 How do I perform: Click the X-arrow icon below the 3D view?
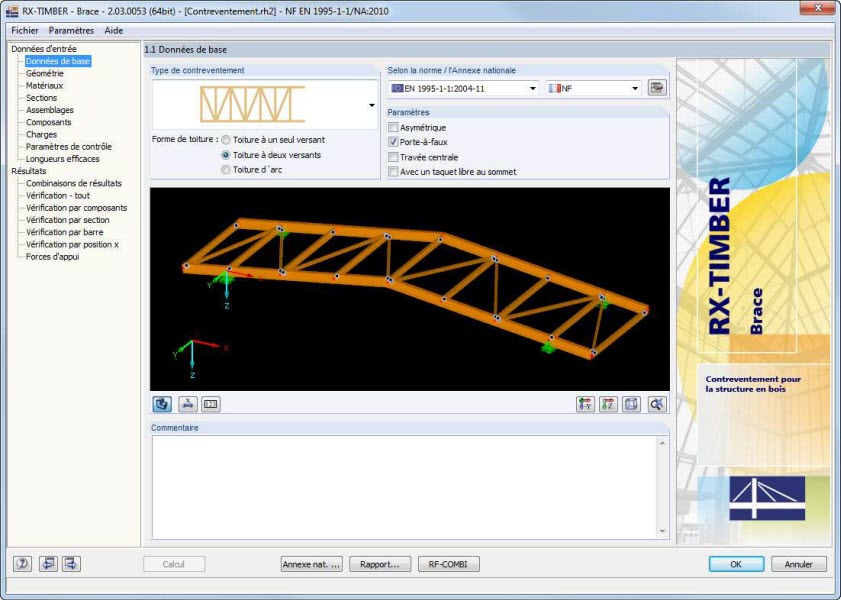(187, 404)
